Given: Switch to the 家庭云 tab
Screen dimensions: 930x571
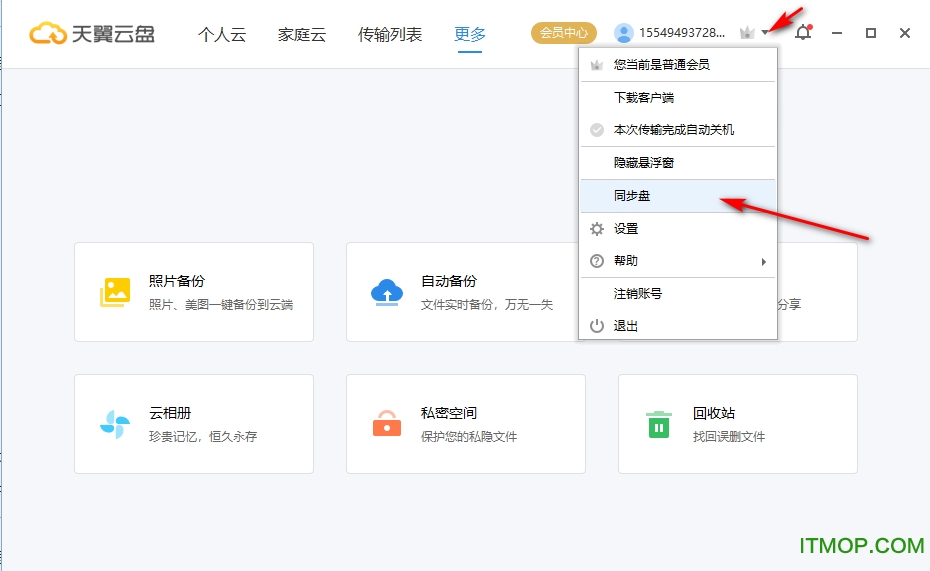Looking at the screenshot, I should [x=302, y=34].
